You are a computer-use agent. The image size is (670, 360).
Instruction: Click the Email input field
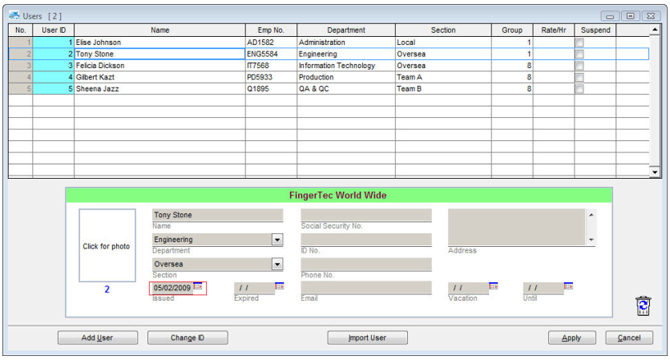tap(366, 288)
